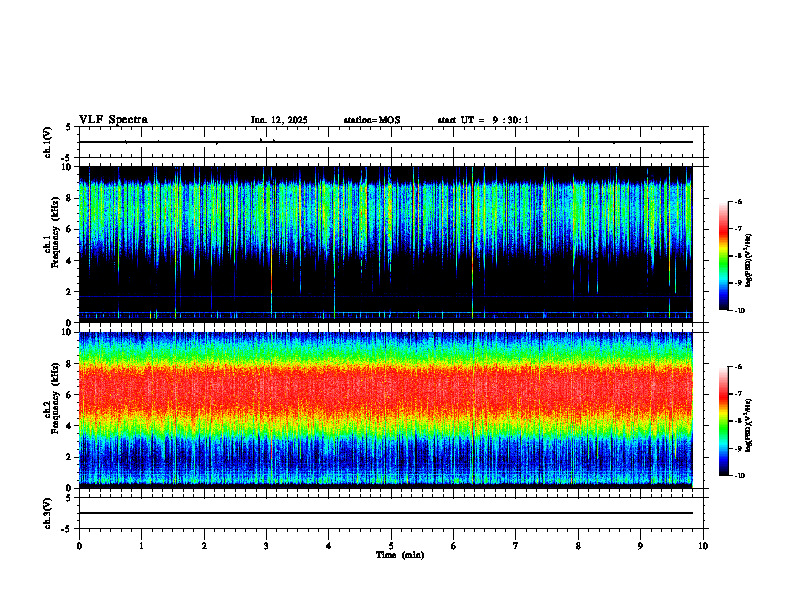Click the "VLF Spectra" plot title
Viewport: 792px width, 612px height.
(x=113, y=120)
